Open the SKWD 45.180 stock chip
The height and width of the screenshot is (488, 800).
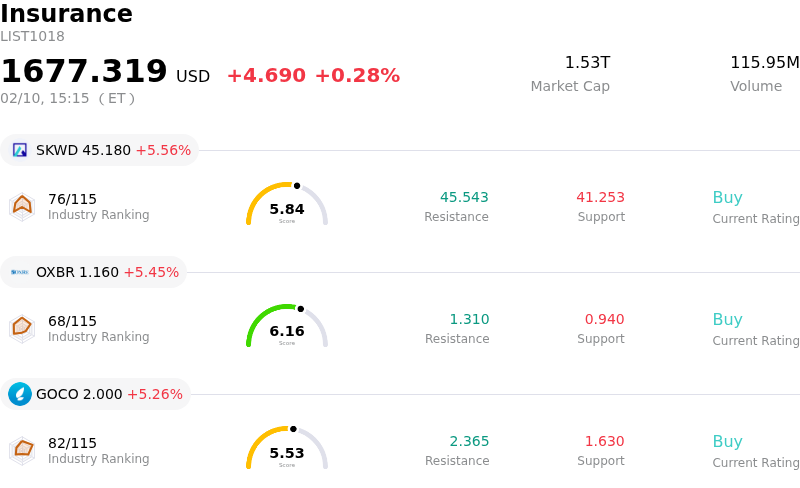click(100, 150)
